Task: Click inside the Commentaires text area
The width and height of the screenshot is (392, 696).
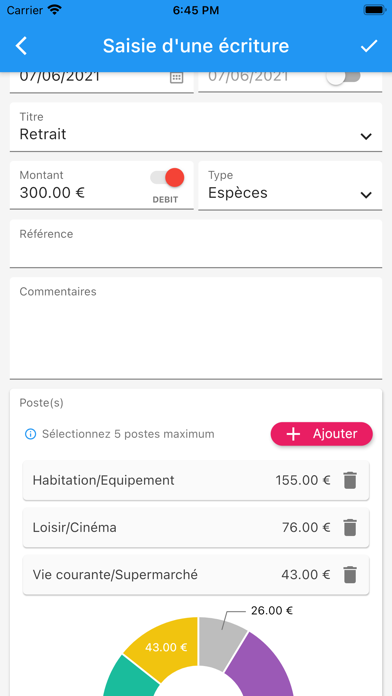Action: pyautogui.click(x=196, y=328)
